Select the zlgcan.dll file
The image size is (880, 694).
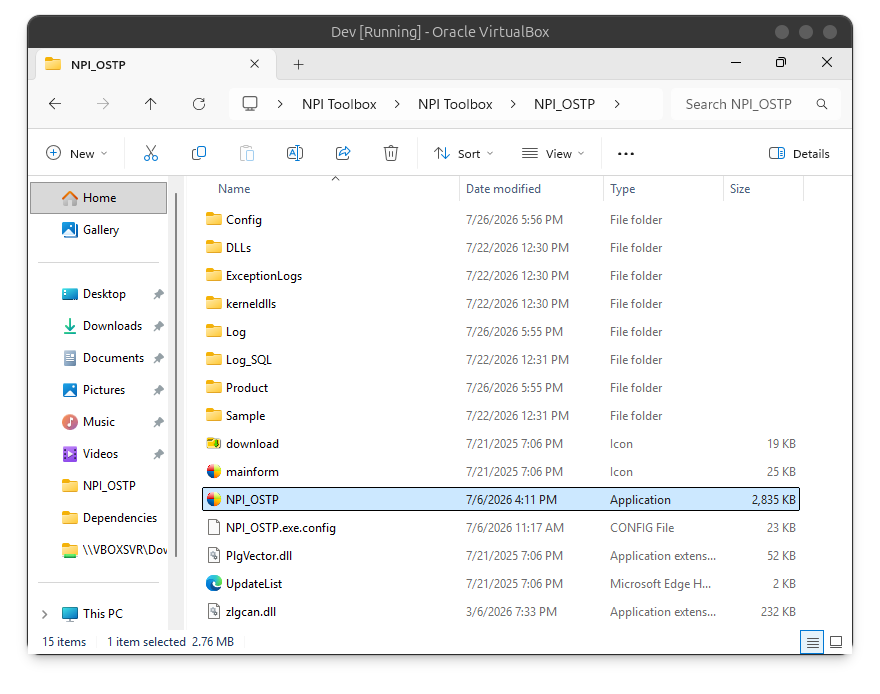pyautogui.click(x=501, y=612)
